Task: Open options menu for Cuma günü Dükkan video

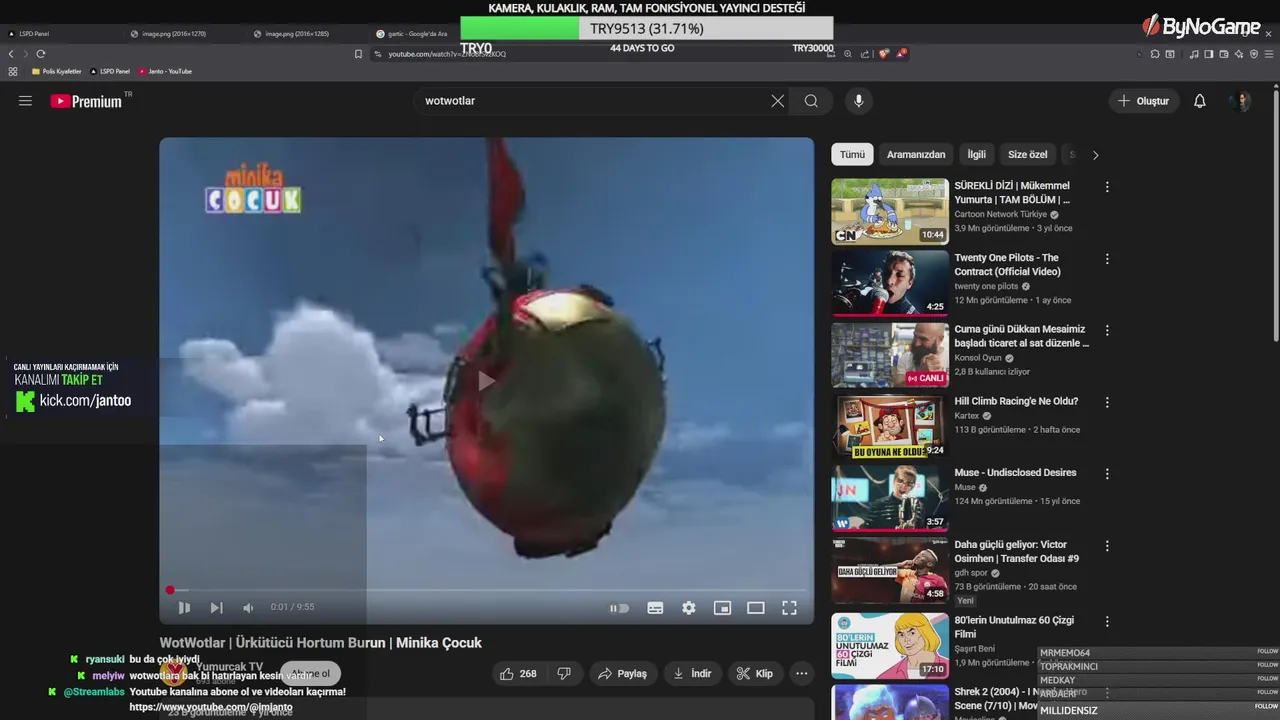Action: click(x=1106, y=330)
